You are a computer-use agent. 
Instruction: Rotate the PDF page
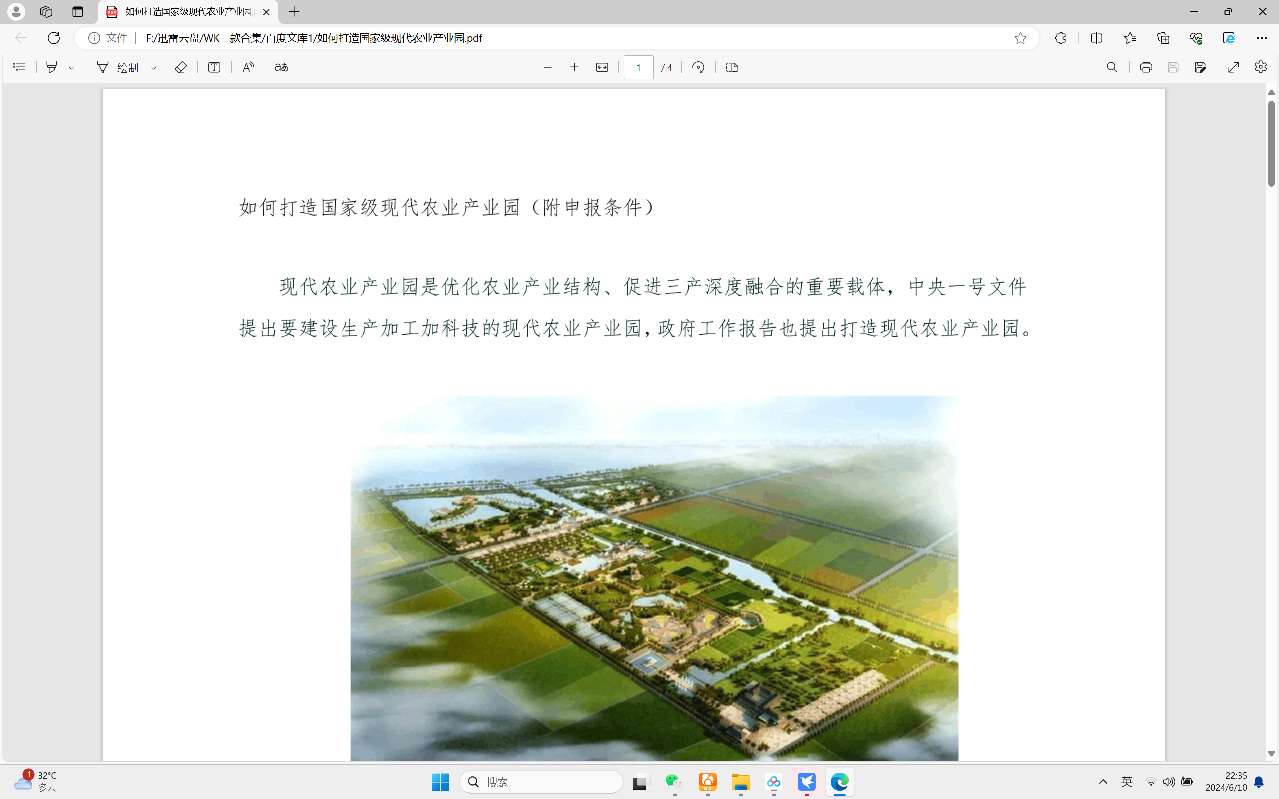(698, 67)
